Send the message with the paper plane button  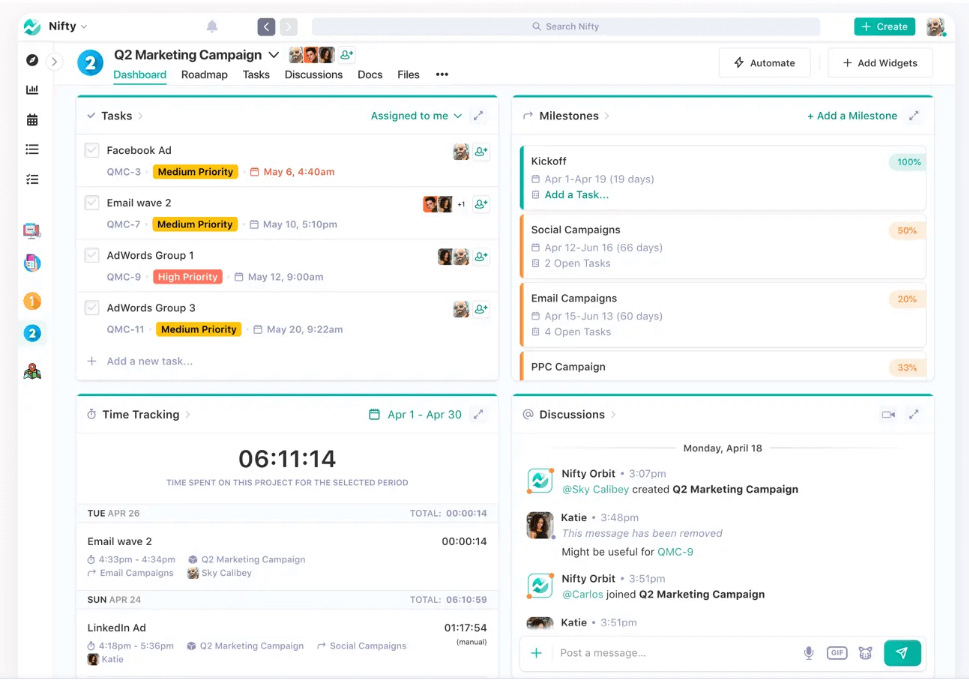pyautogui.click(x=902, y=653)
